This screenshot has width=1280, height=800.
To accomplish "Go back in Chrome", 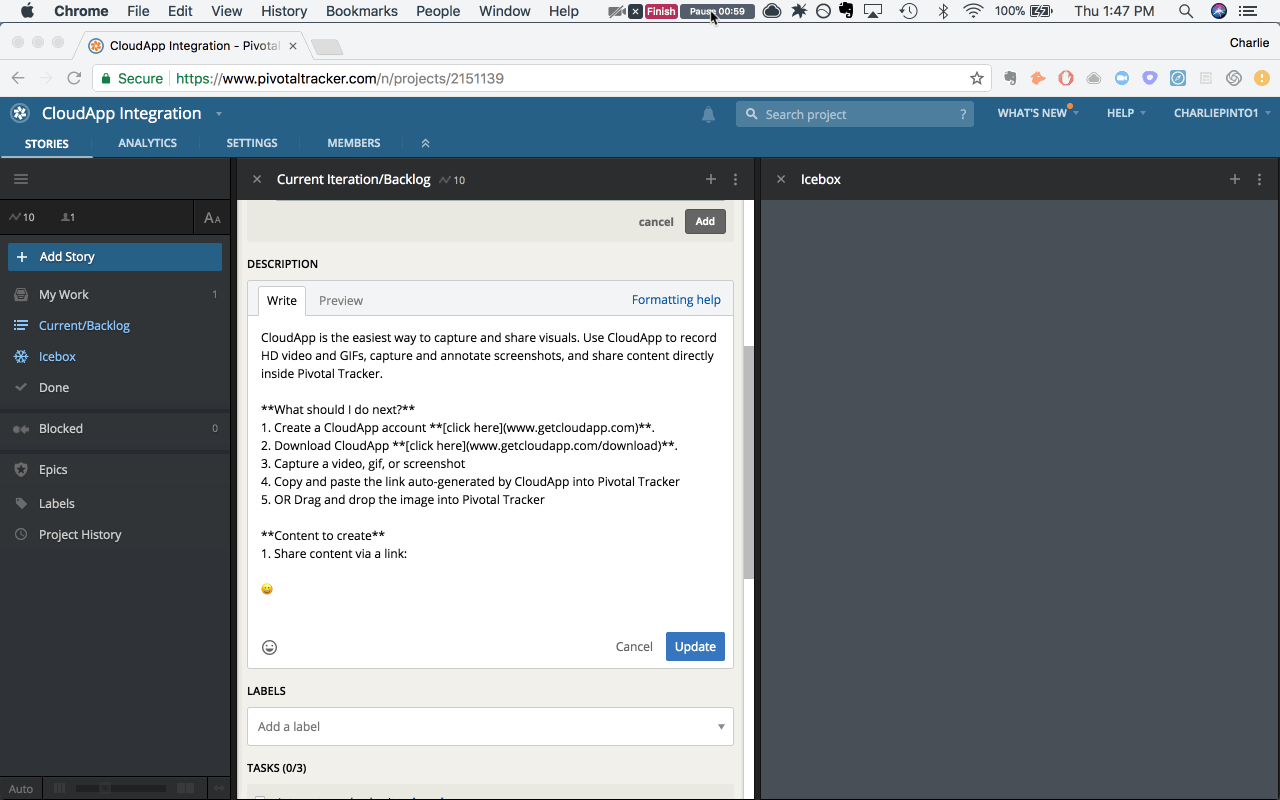I will 18,78.
